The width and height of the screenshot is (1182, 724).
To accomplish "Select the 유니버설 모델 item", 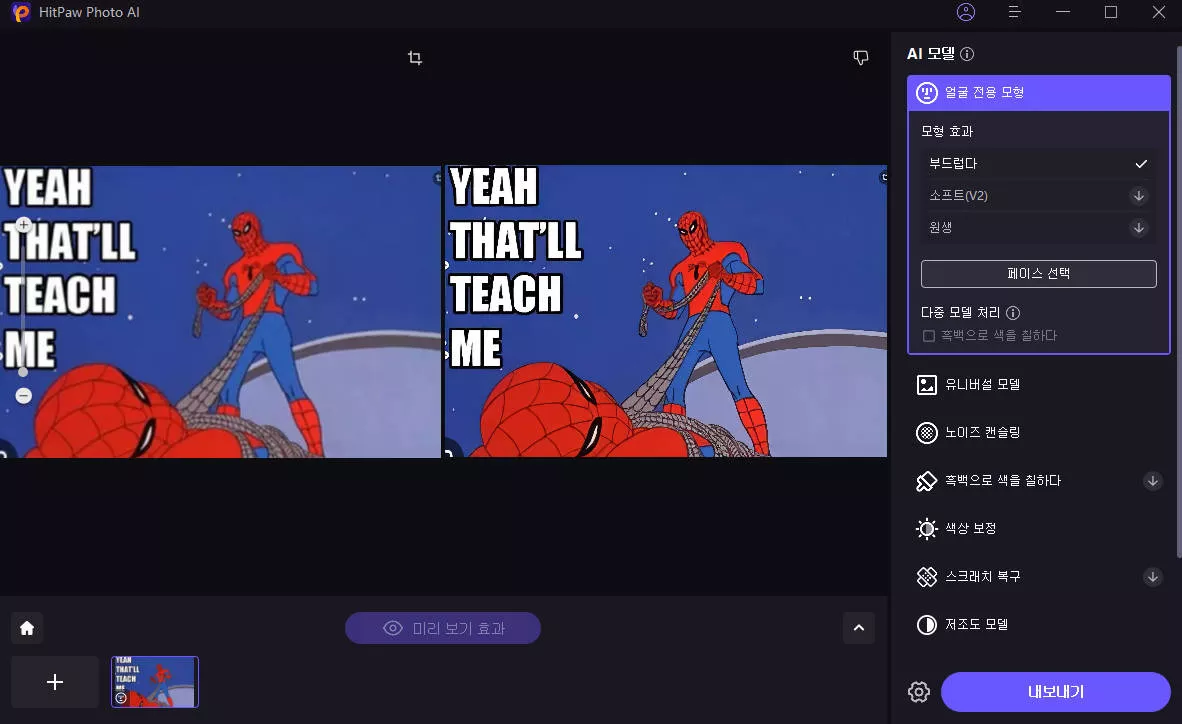I will pyautogui.click(x=982, y=385).
